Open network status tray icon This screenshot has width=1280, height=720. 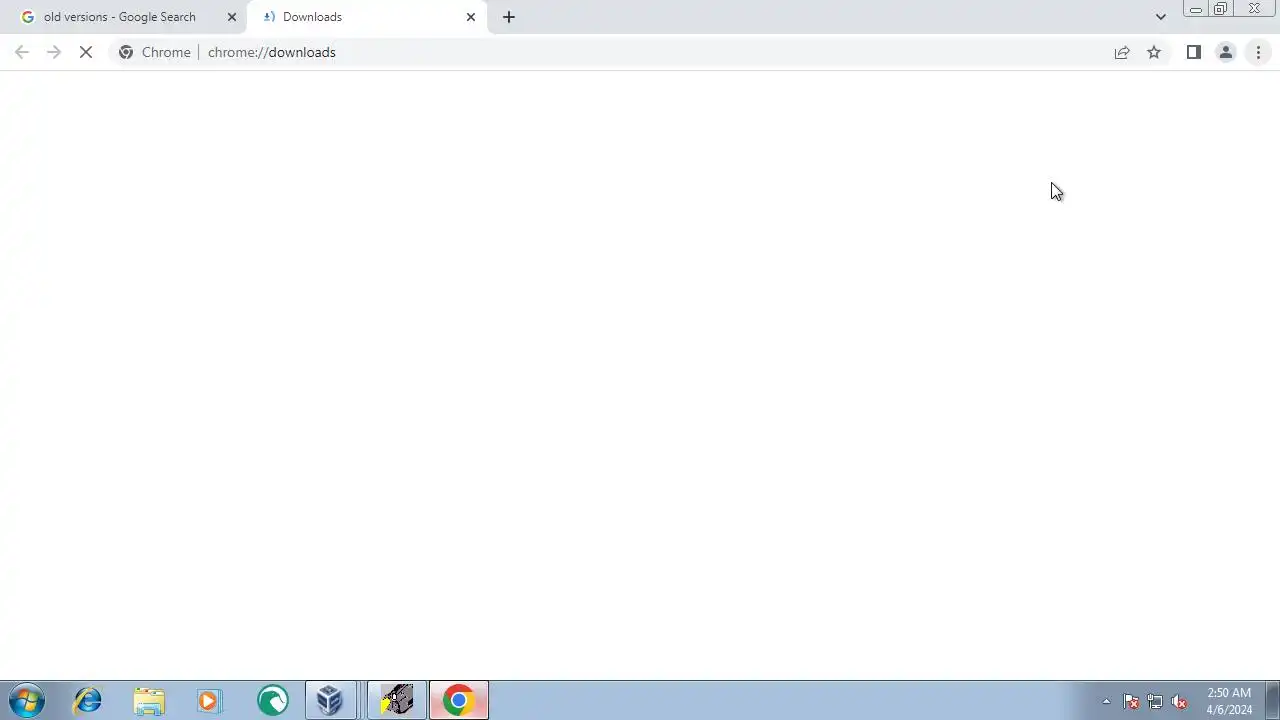tap(1155, 701)
